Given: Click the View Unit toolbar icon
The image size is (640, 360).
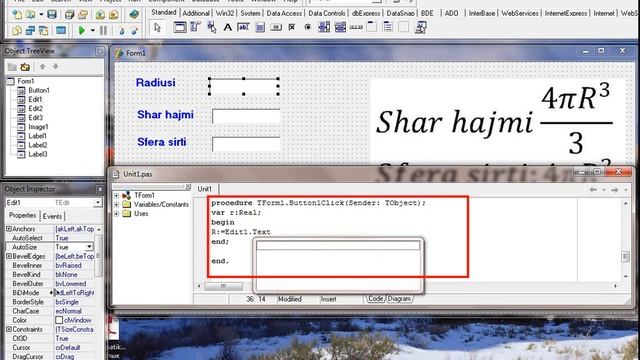Looking at the screenshot, I should click(x=17, y=31).
